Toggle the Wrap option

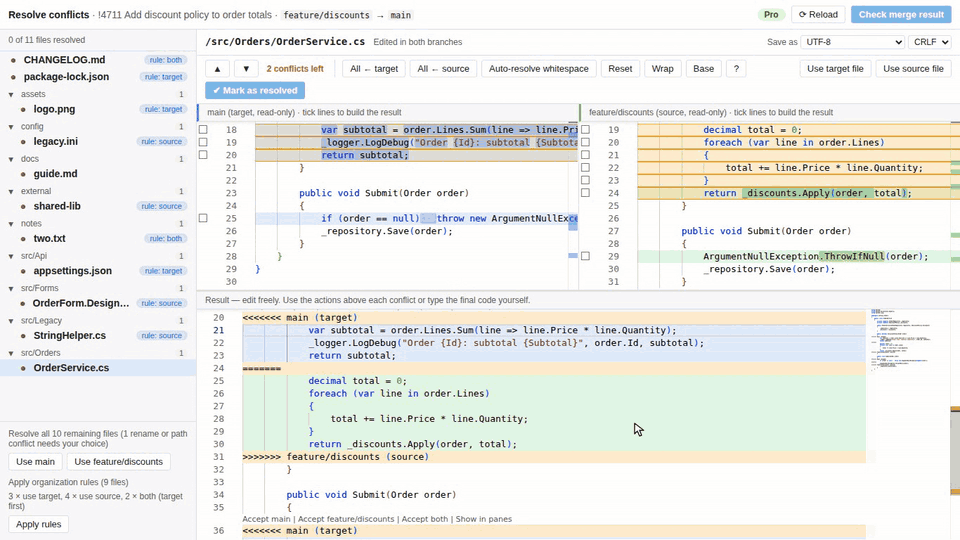[x=662, y=69]
